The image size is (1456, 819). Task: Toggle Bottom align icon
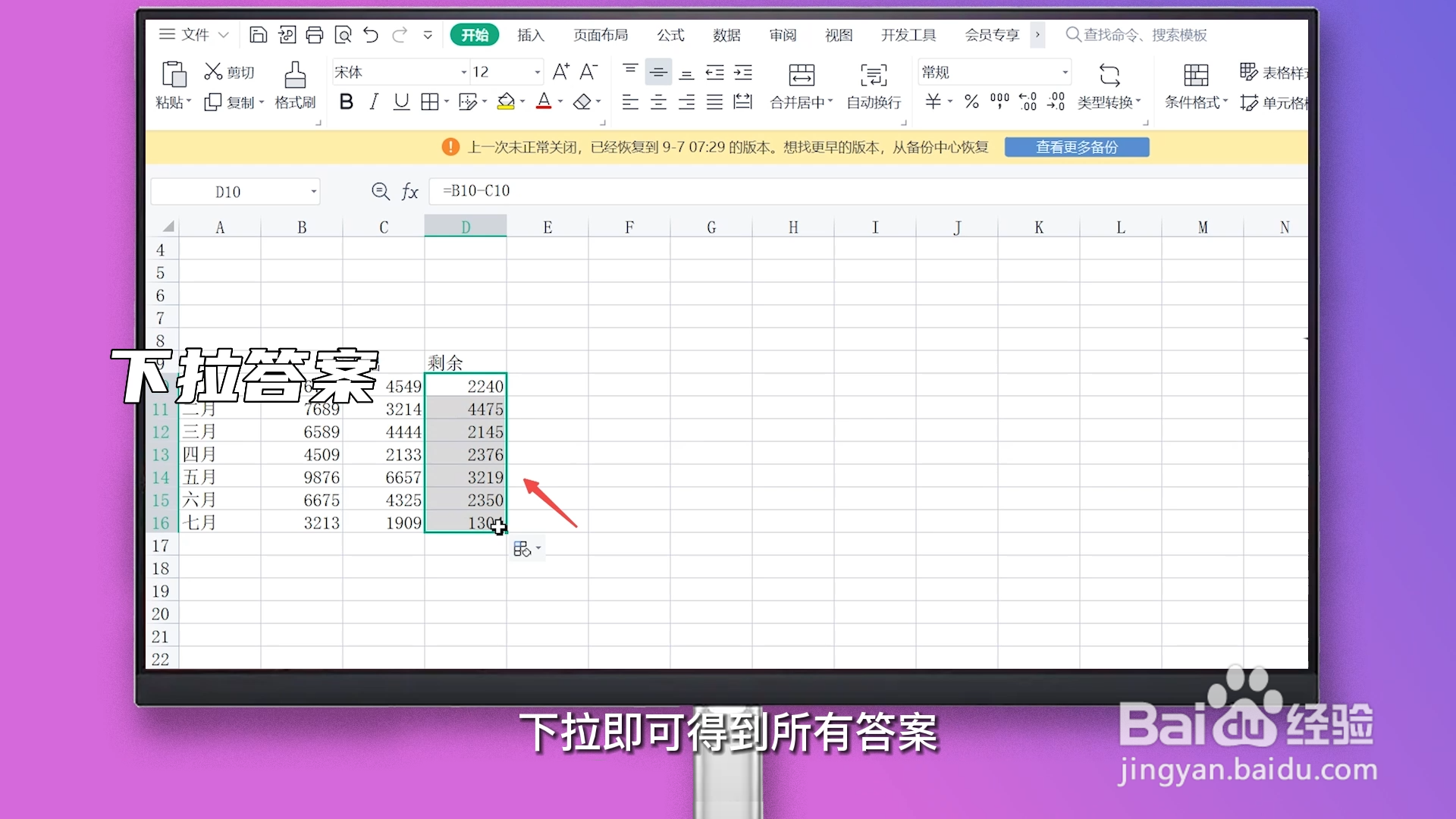(686, 73)
